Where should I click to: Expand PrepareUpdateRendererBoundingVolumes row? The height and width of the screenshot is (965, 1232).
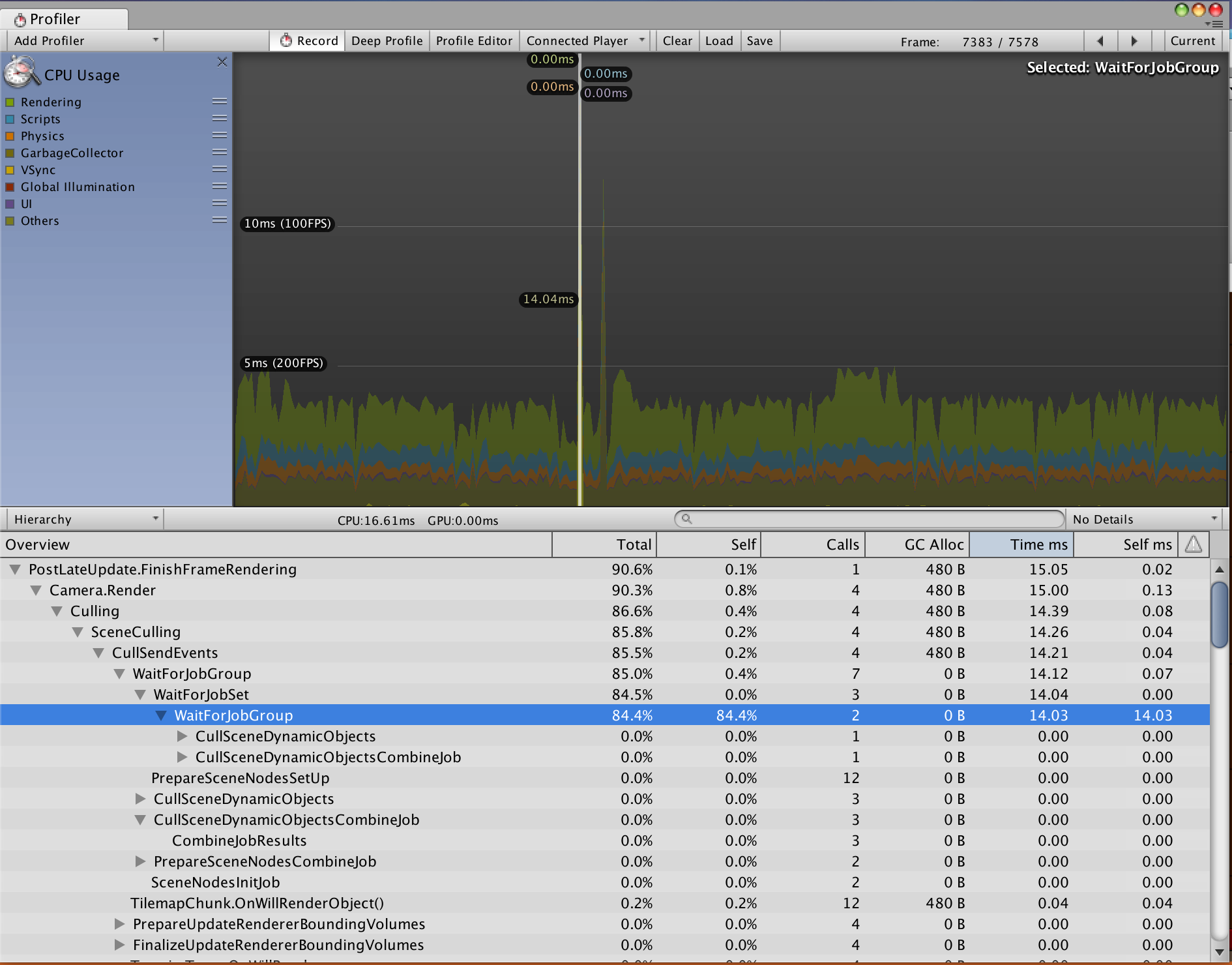coord(119,924)
